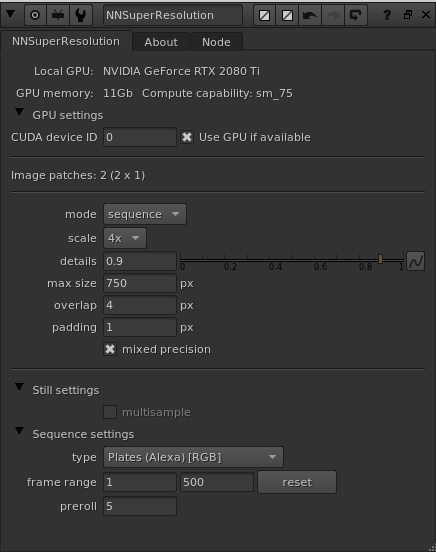
Task: Open the type dropdown Plates (Alexa) [RGB]
Action: (193, 457)
